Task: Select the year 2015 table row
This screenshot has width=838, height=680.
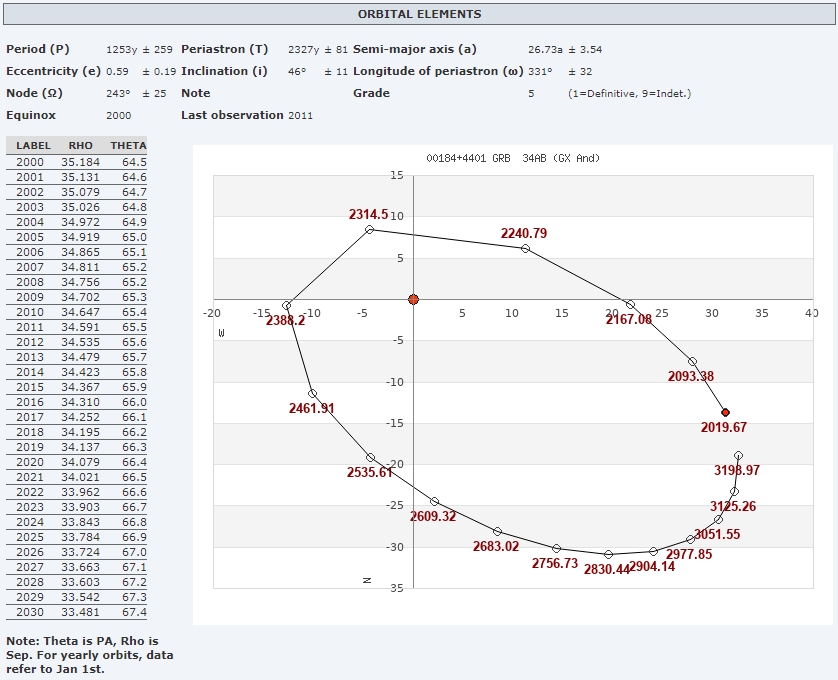Action: 76,387
